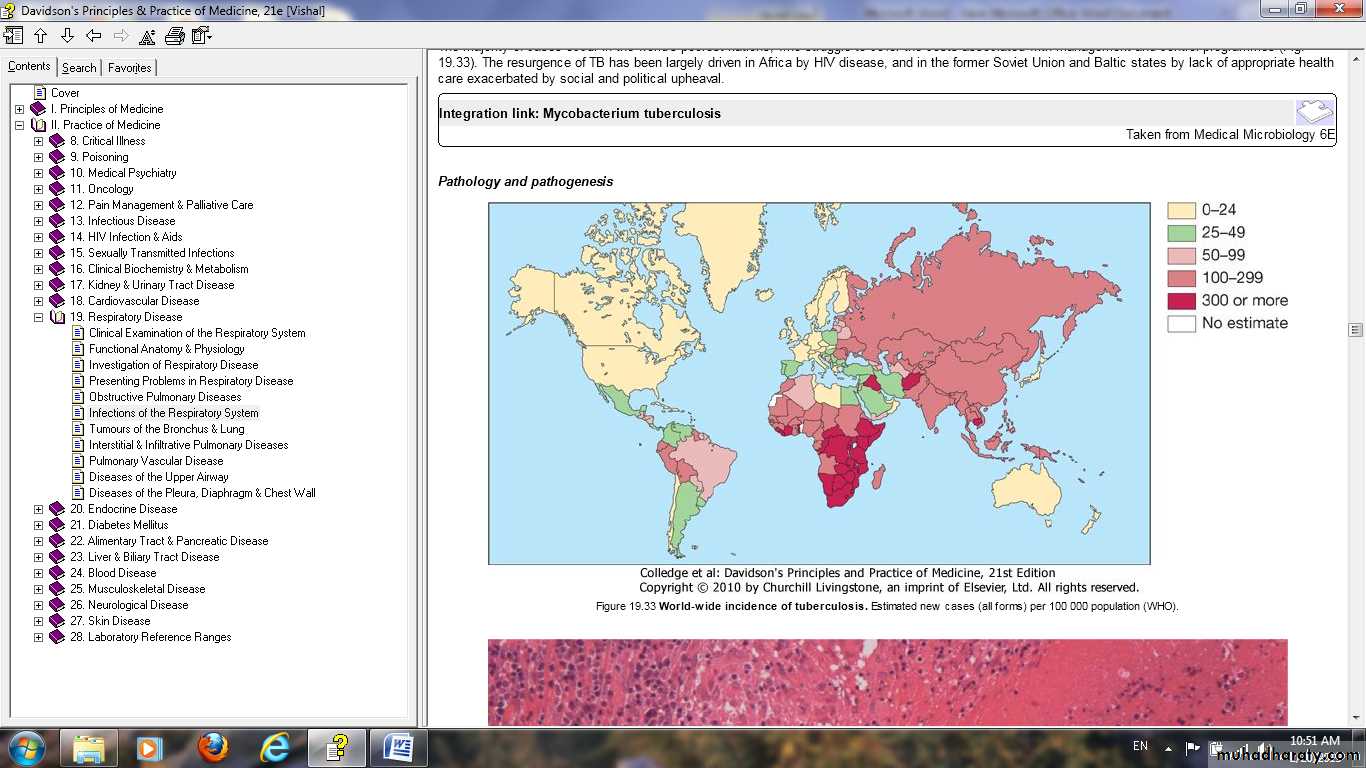Switch to the Favorites tab
Screen dimensions: 1366x768
130,68
